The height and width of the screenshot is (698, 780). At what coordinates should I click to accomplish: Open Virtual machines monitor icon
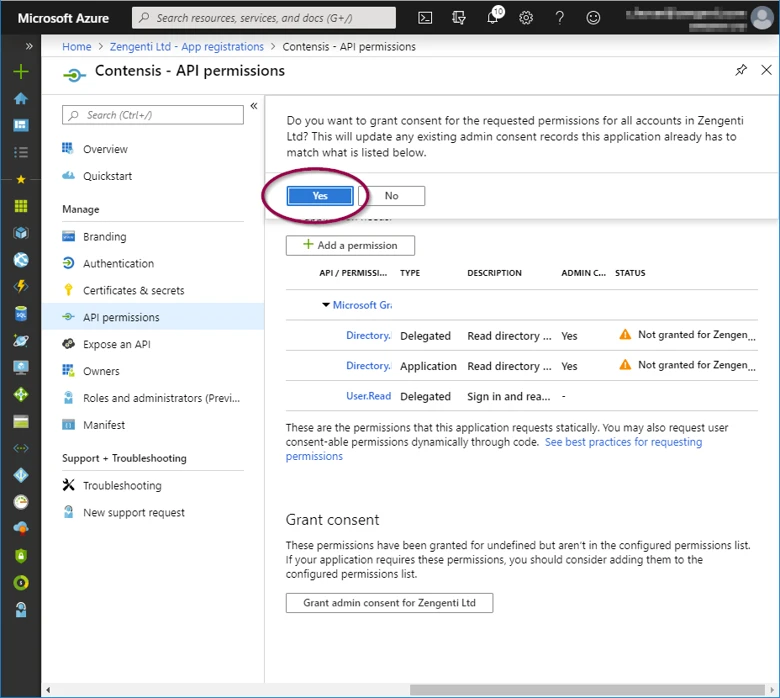pyautogui.click(x=21, y=368)
